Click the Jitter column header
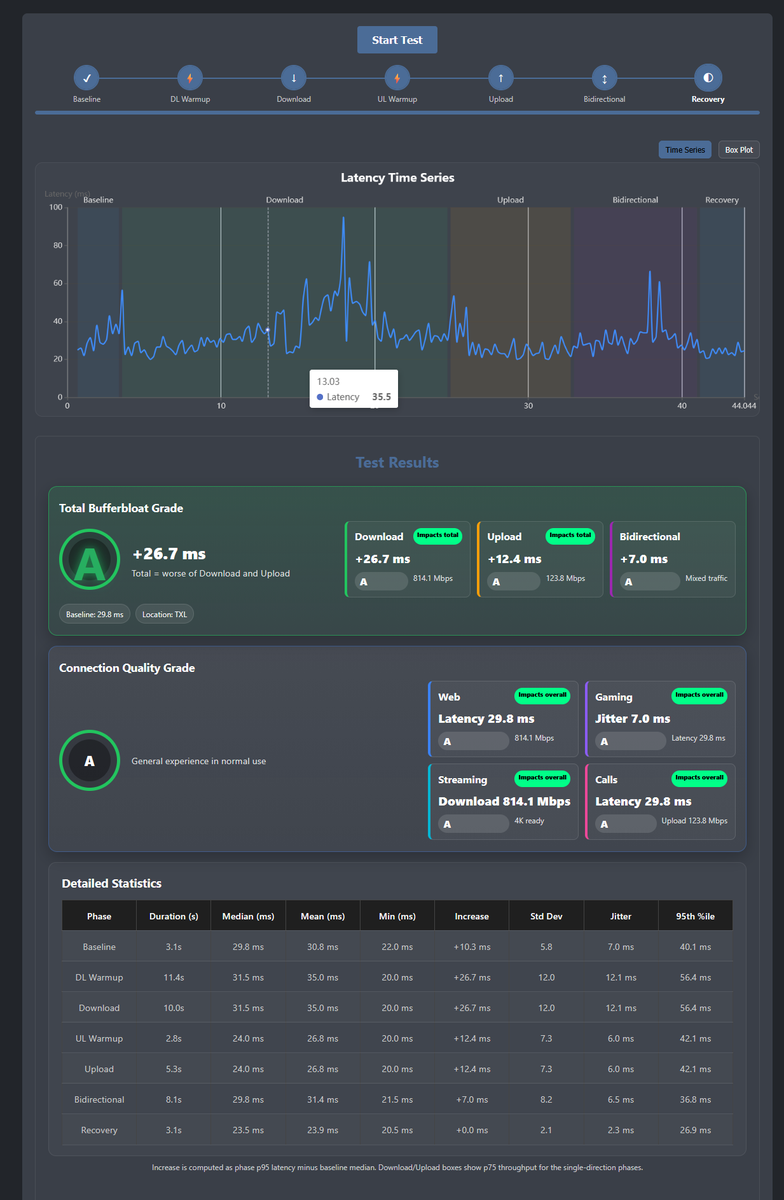 pyautogui.click(x=621, y=915)
